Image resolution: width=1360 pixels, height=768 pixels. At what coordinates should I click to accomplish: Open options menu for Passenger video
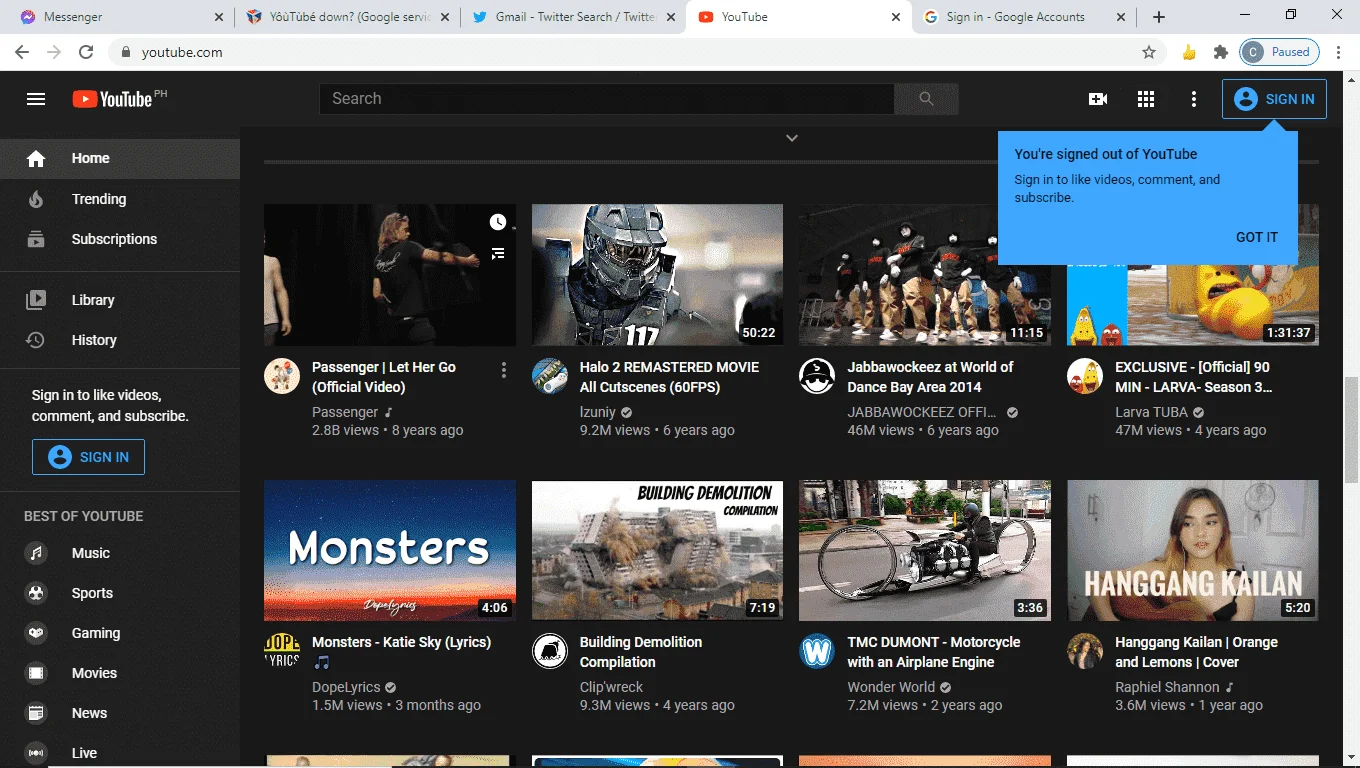pyautogui.click(x=504, y=371)
